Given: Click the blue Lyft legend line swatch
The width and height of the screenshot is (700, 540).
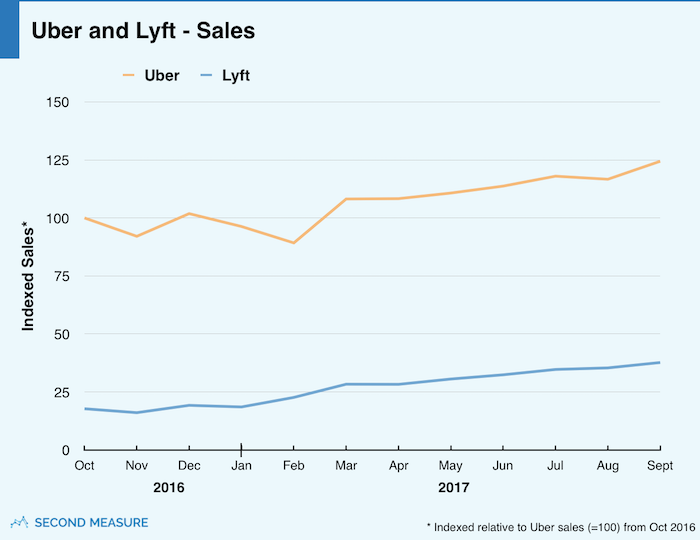Looking at the screenshot, I should 206,75.
